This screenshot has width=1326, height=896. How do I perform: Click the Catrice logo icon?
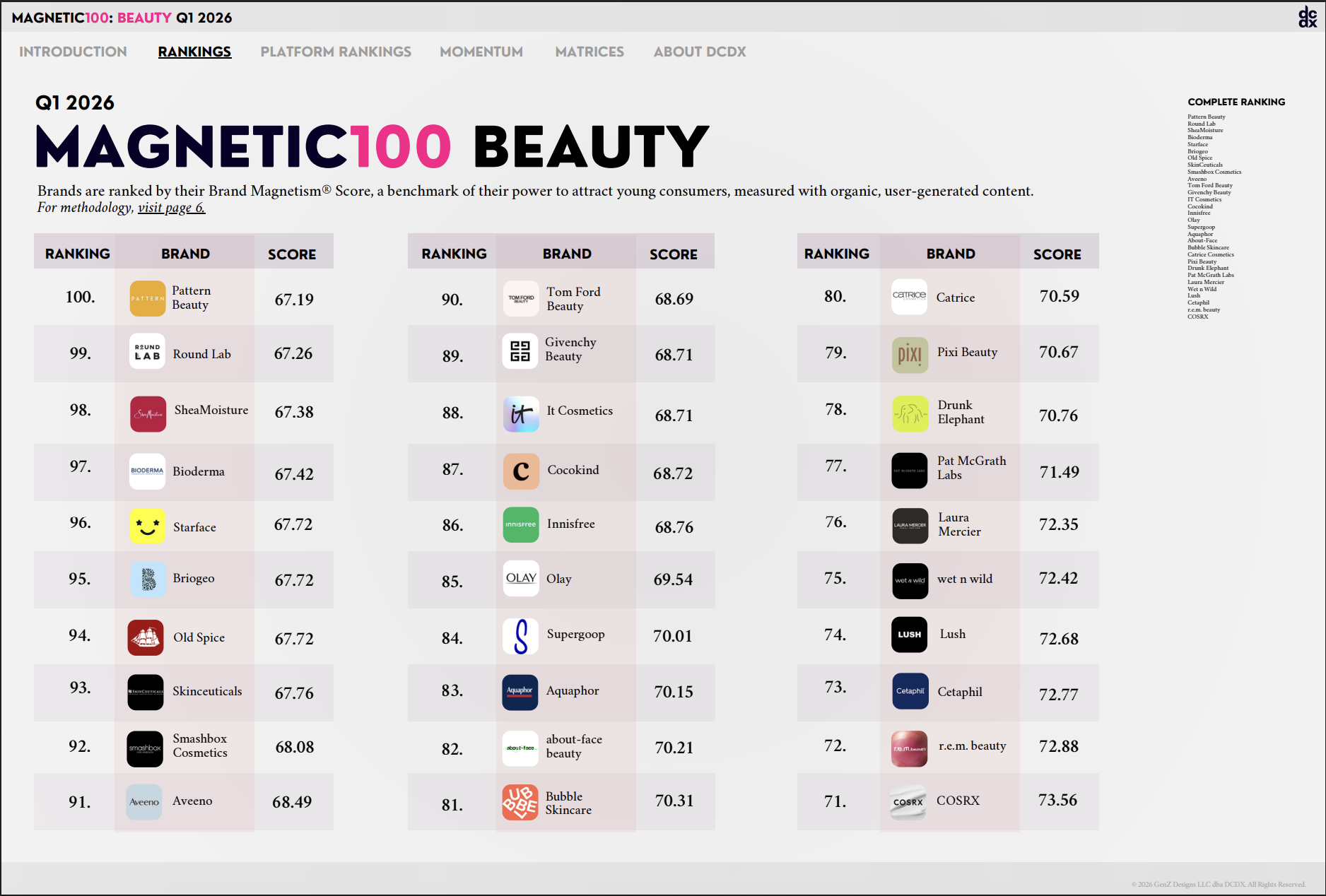point(910,297)
